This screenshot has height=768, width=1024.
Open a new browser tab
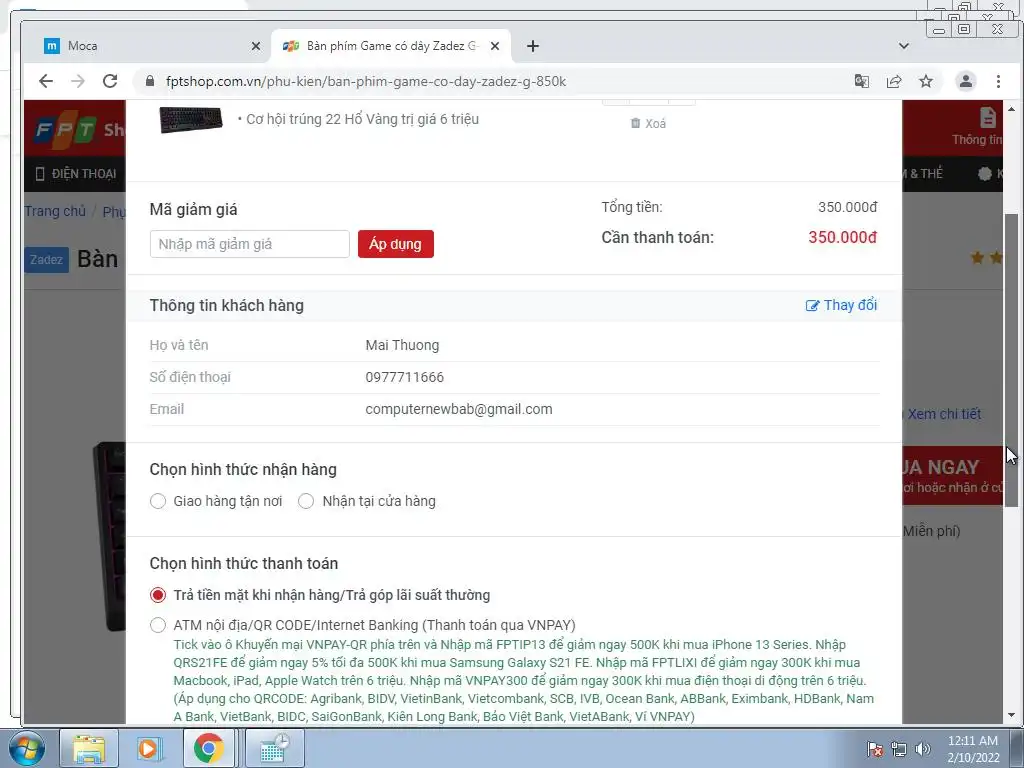coord(533,46)
